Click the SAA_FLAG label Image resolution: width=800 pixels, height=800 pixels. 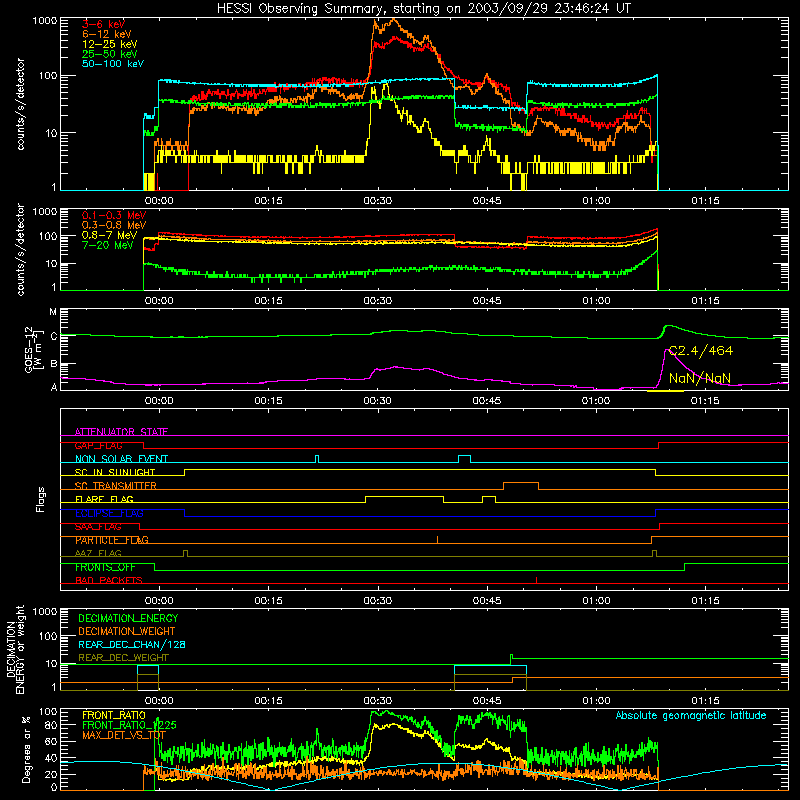(x=98, y=526)
